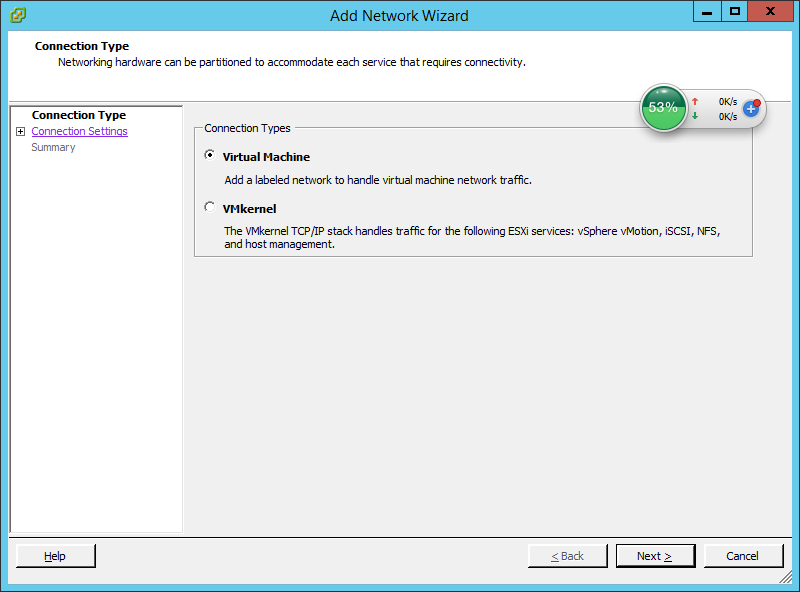Click the Back button
Screen dimensions: 800x592
(x=567, y=556)
